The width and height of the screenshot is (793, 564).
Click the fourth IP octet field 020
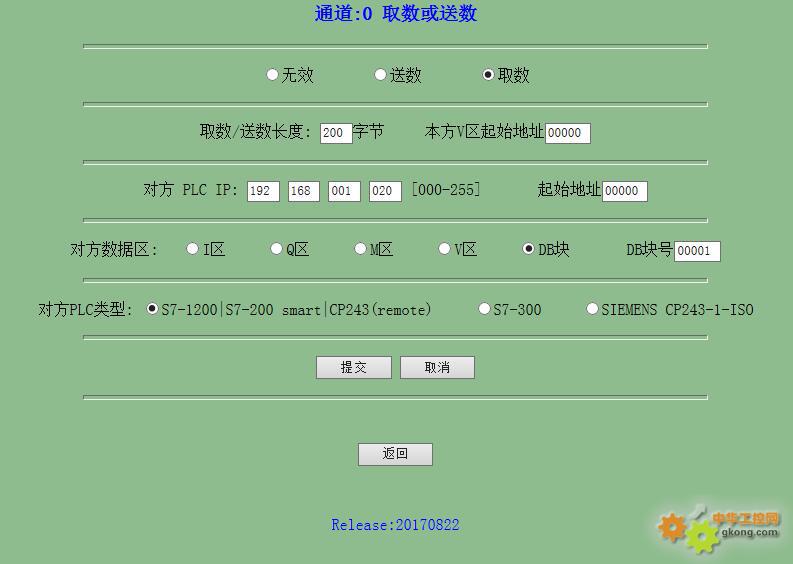coord(385,191)
